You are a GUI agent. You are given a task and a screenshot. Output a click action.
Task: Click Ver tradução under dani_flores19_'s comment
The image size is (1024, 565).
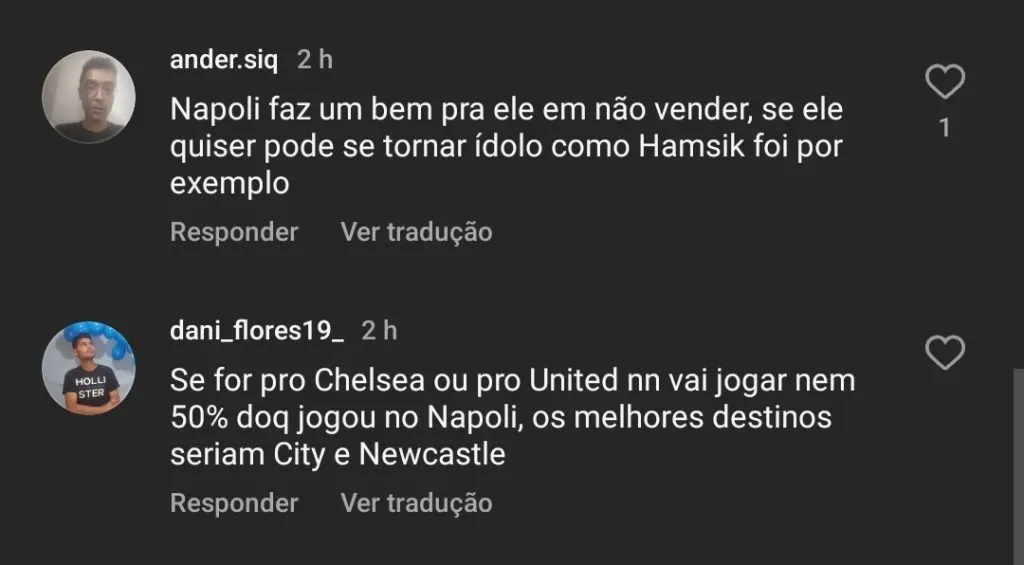[x=416, y=502]
